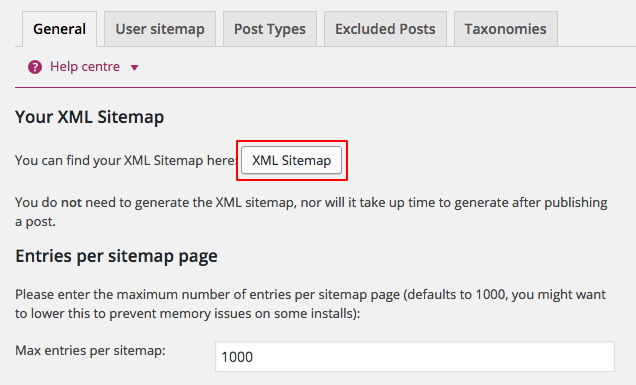Image resolution: width=636 pixels, height=385 pixels.
Task: Click the 1000 value in the entries field
Action: point(237,357)
